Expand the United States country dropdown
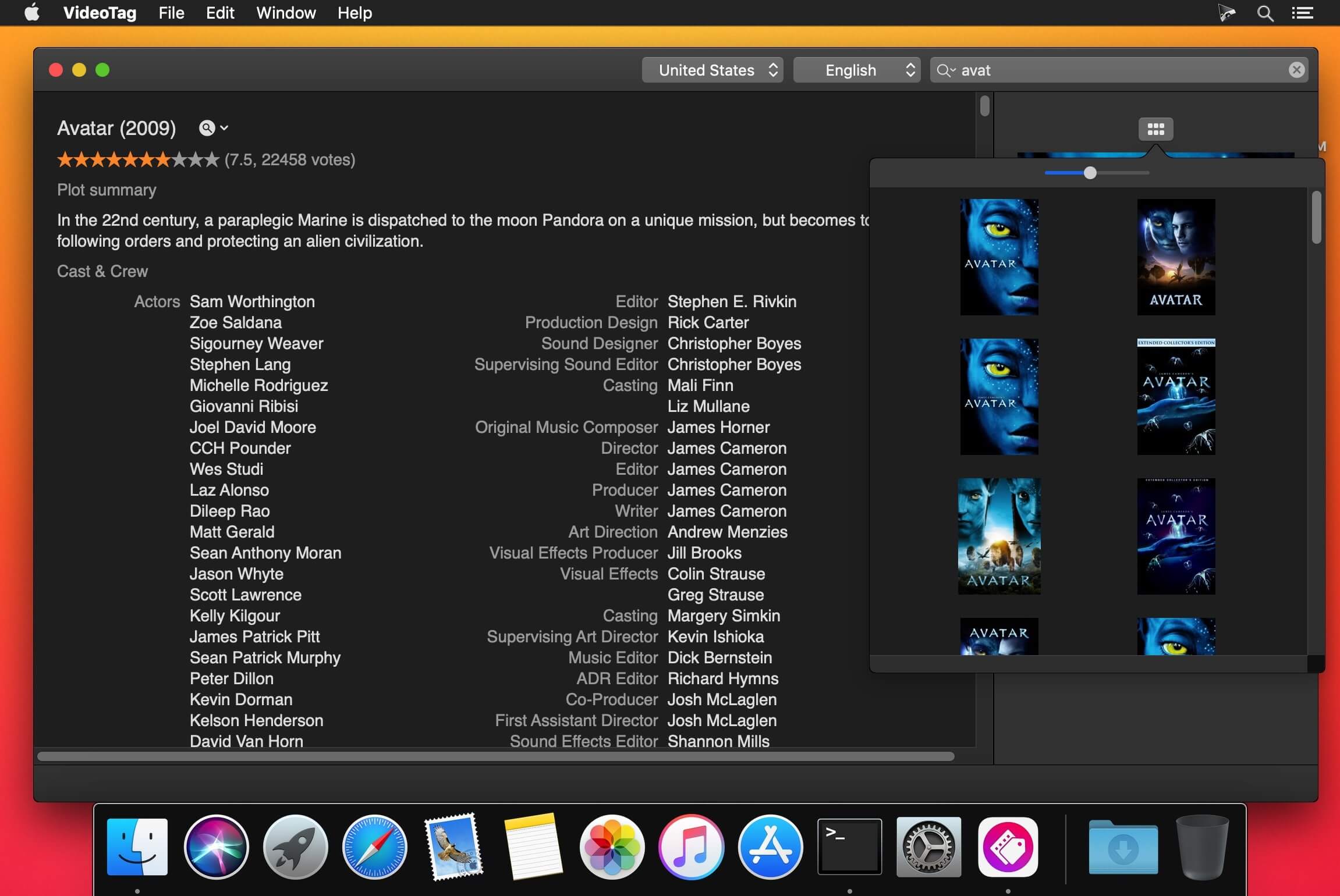1340x896 pixels. pyautogui.click(x=712, y=70)
